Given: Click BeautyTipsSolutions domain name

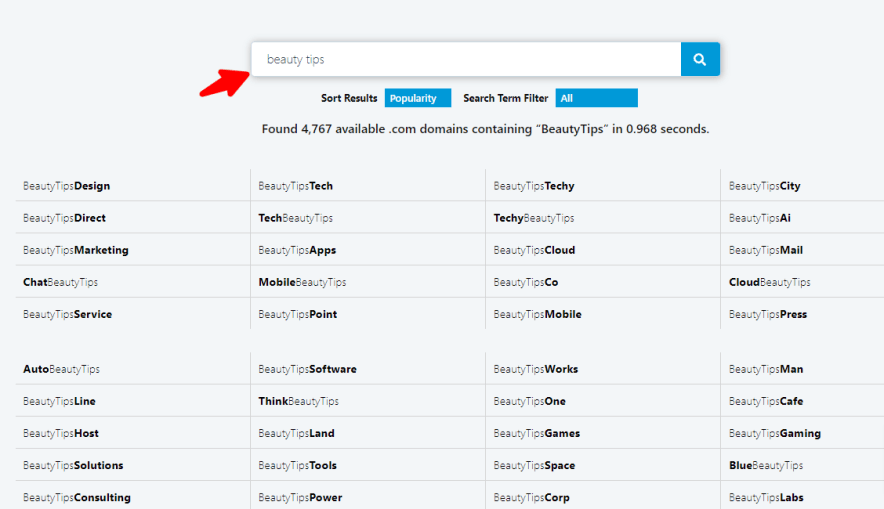Looking at the screenshot, I should pos(73,466).
